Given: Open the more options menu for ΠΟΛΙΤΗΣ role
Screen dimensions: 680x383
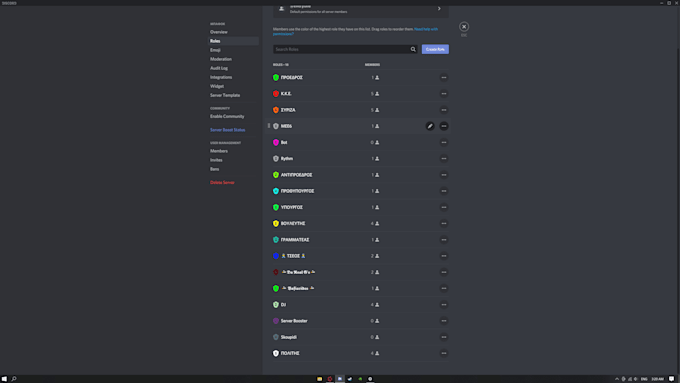Looking at the screenshot, I should tap(444, 353).
